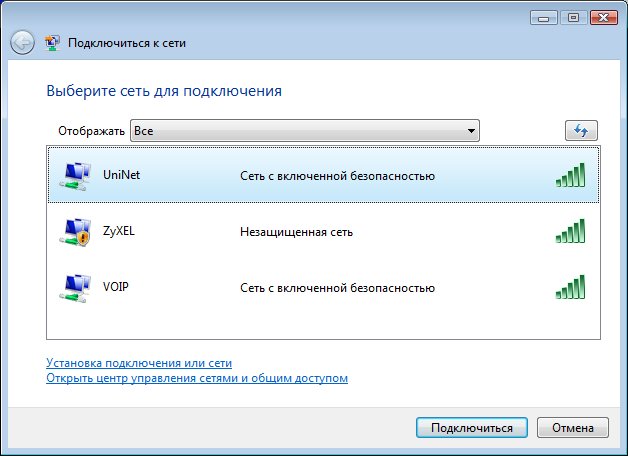Click the refresh network list icon

[x=580, y=131]
